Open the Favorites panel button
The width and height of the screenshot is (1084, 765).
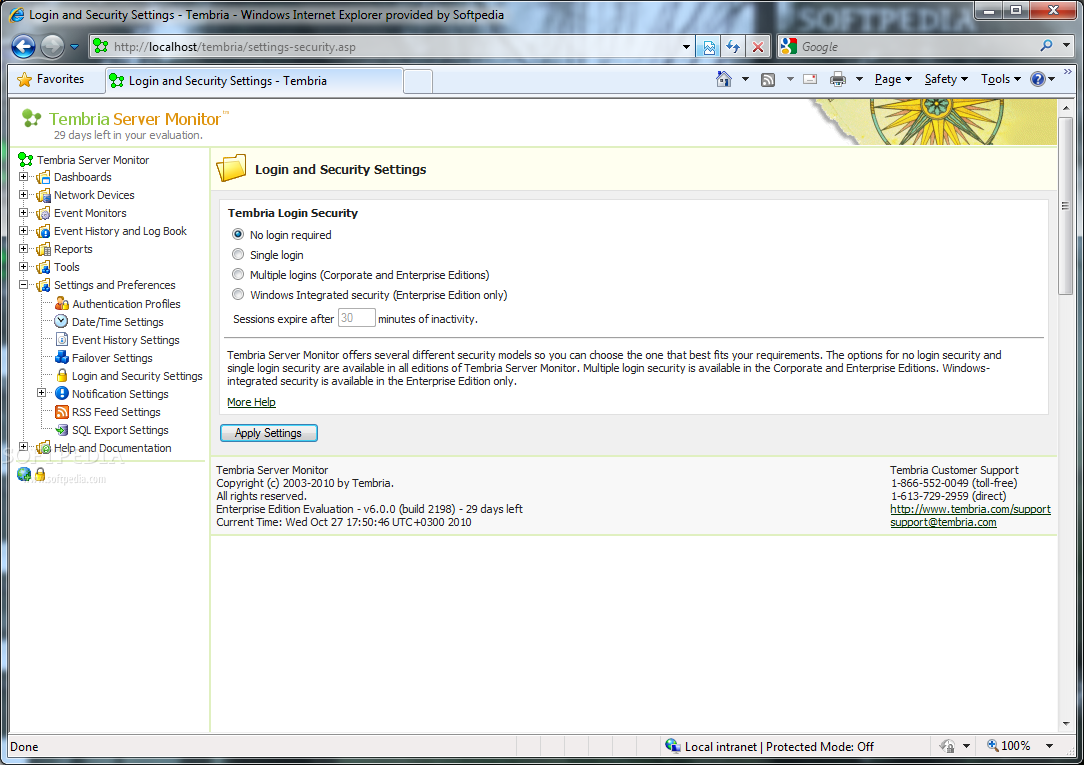coord(50,79)
